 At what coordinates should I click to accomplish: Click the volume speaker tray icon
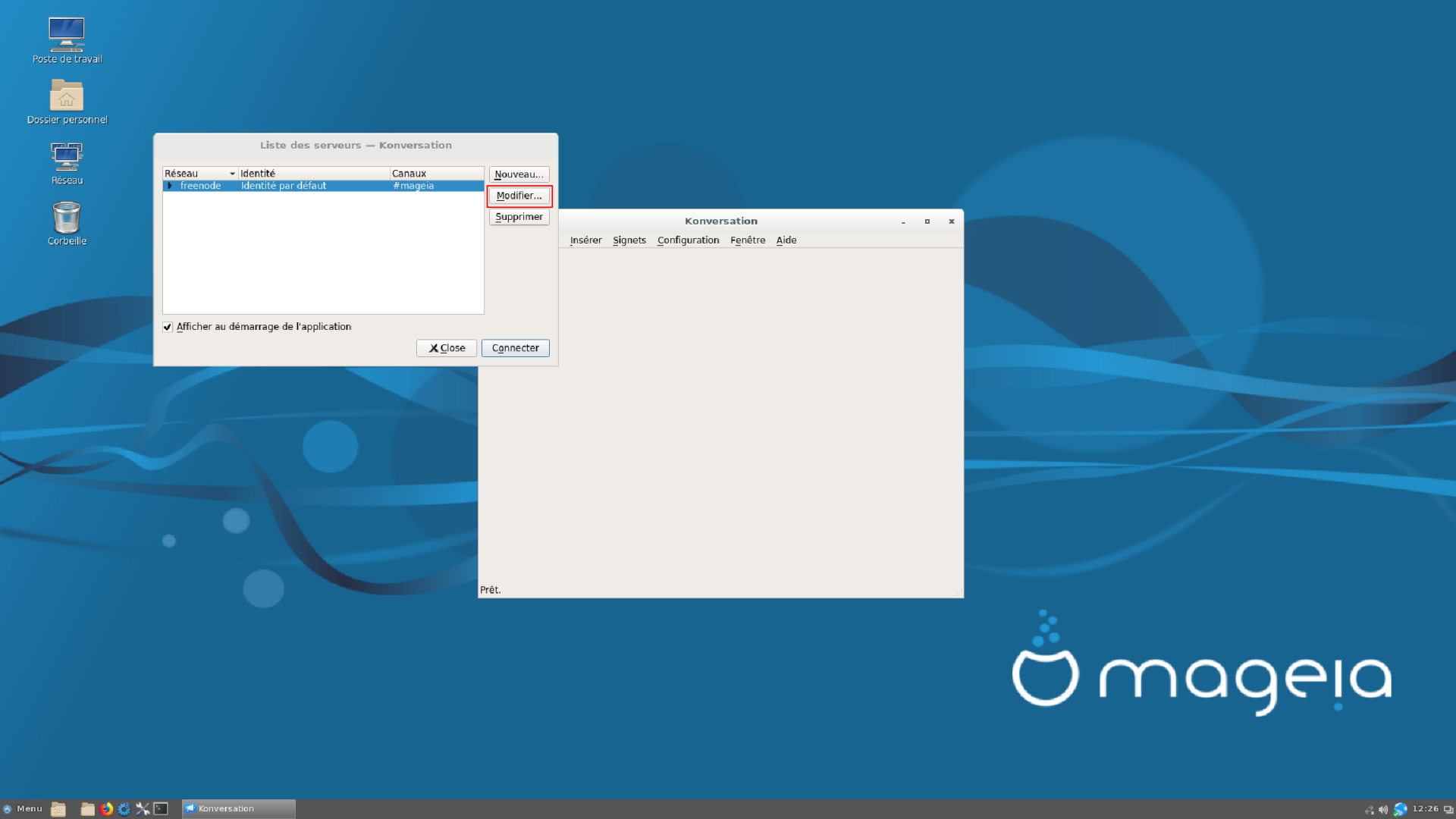1383,810
